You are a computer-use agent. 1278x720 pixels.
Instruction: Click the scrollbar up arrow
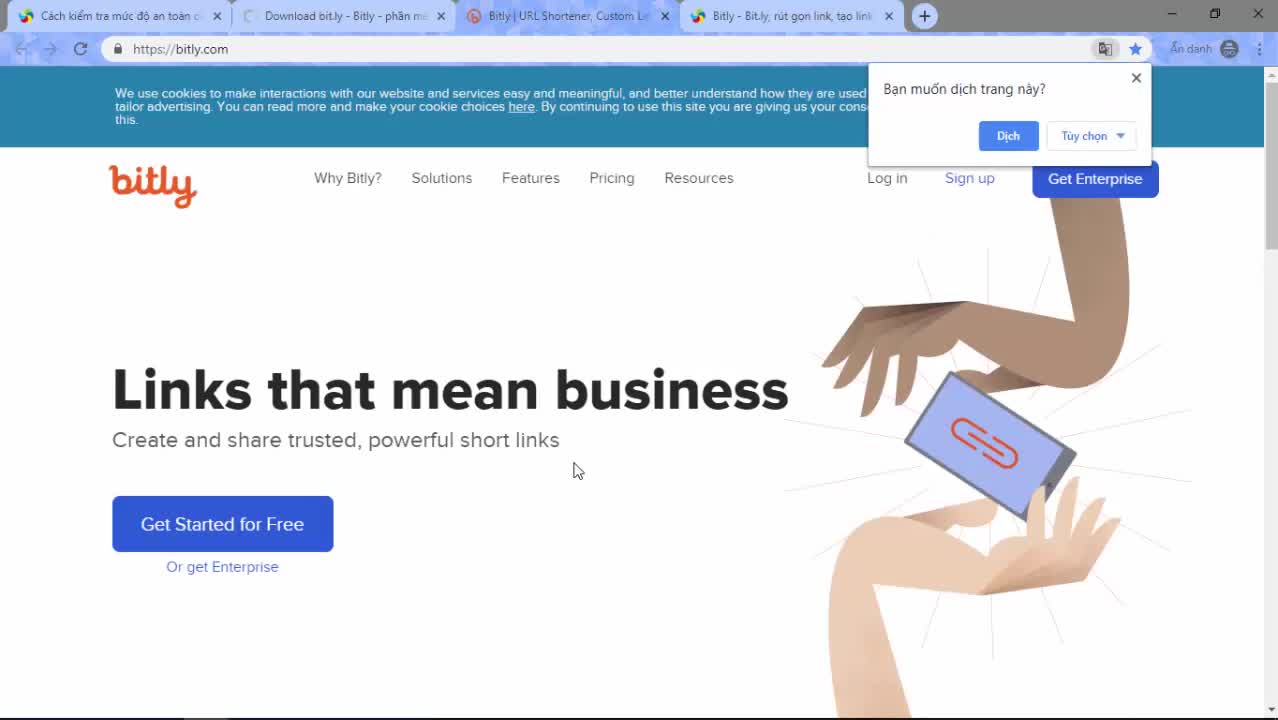tap(1271, 73)
